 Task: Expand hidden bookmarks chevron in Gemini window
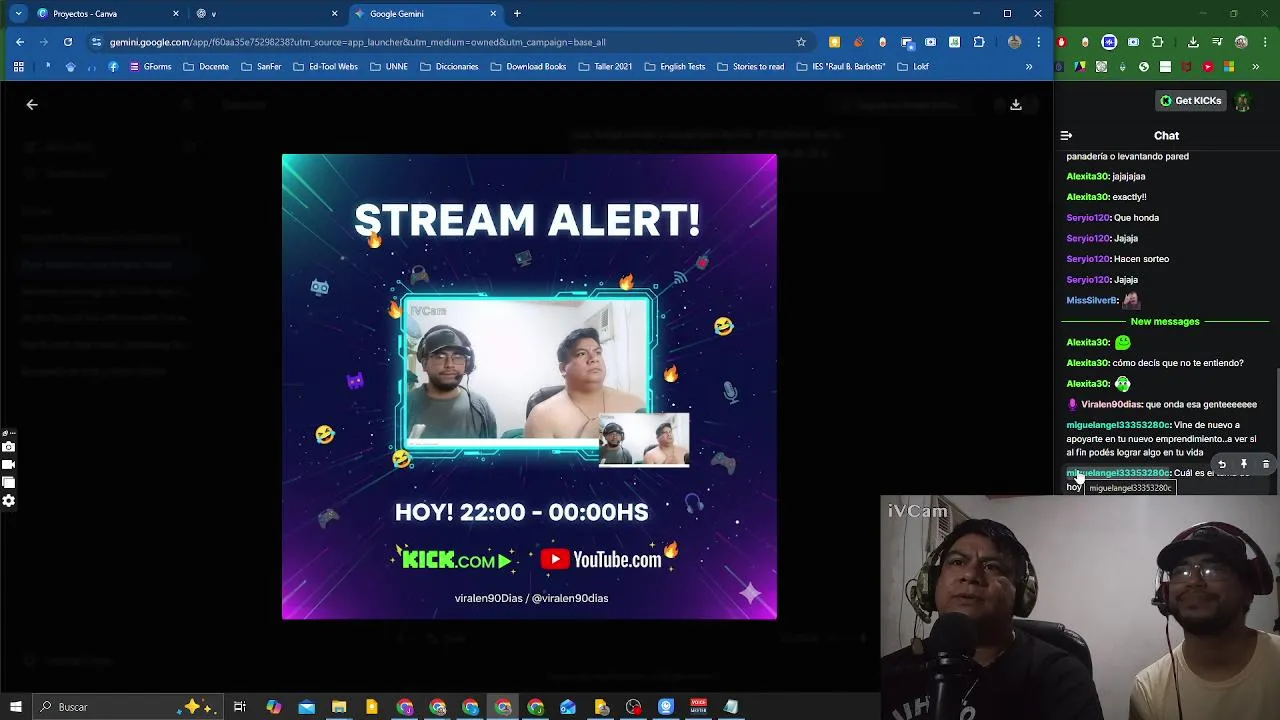click(1029, 67)
